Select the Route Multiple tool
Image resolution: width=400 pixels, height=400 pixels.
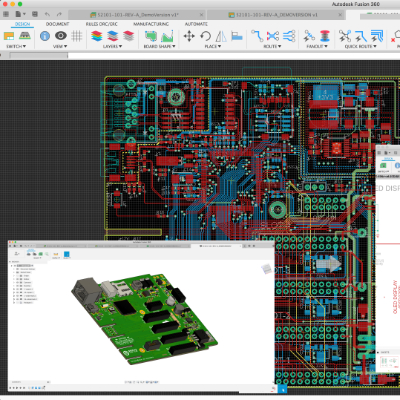coord(289,36)
